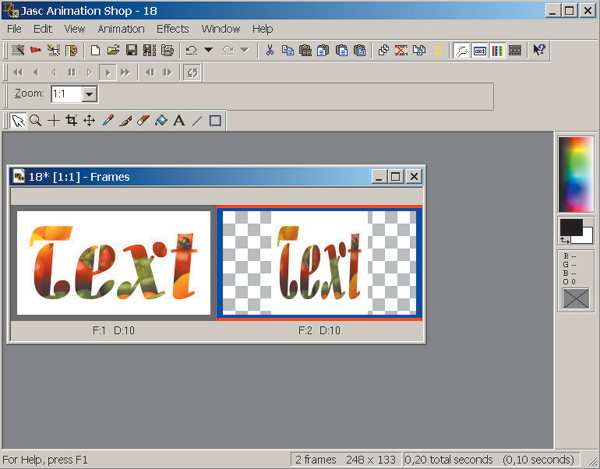The width and height of the screenshot is (600, 469).
Task: Open the Optimization Wizard toolbar icon
Action: [x=54, y=50]
